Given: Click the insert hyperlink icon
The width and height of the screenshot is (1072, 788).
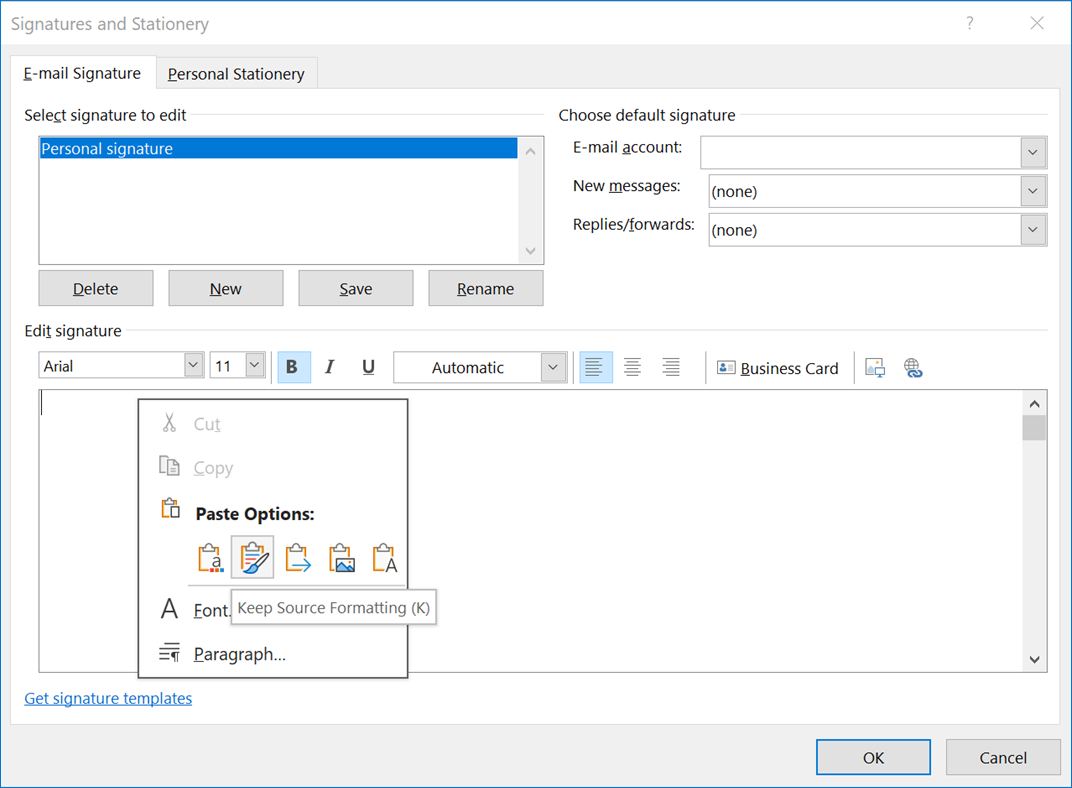Looking at the screenshot, I should tap(913, 368).
